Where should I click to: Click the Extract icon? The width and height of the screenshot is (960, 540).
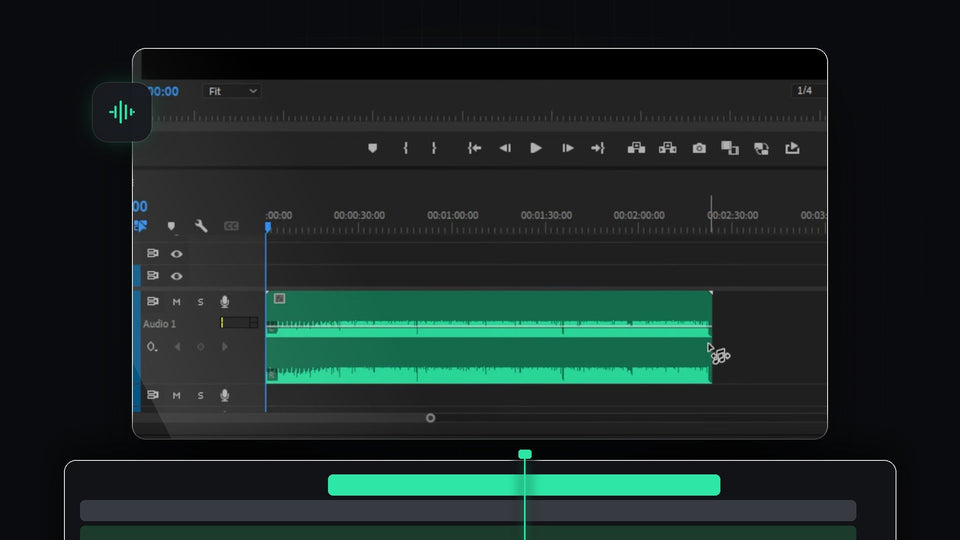coord(667,148)
